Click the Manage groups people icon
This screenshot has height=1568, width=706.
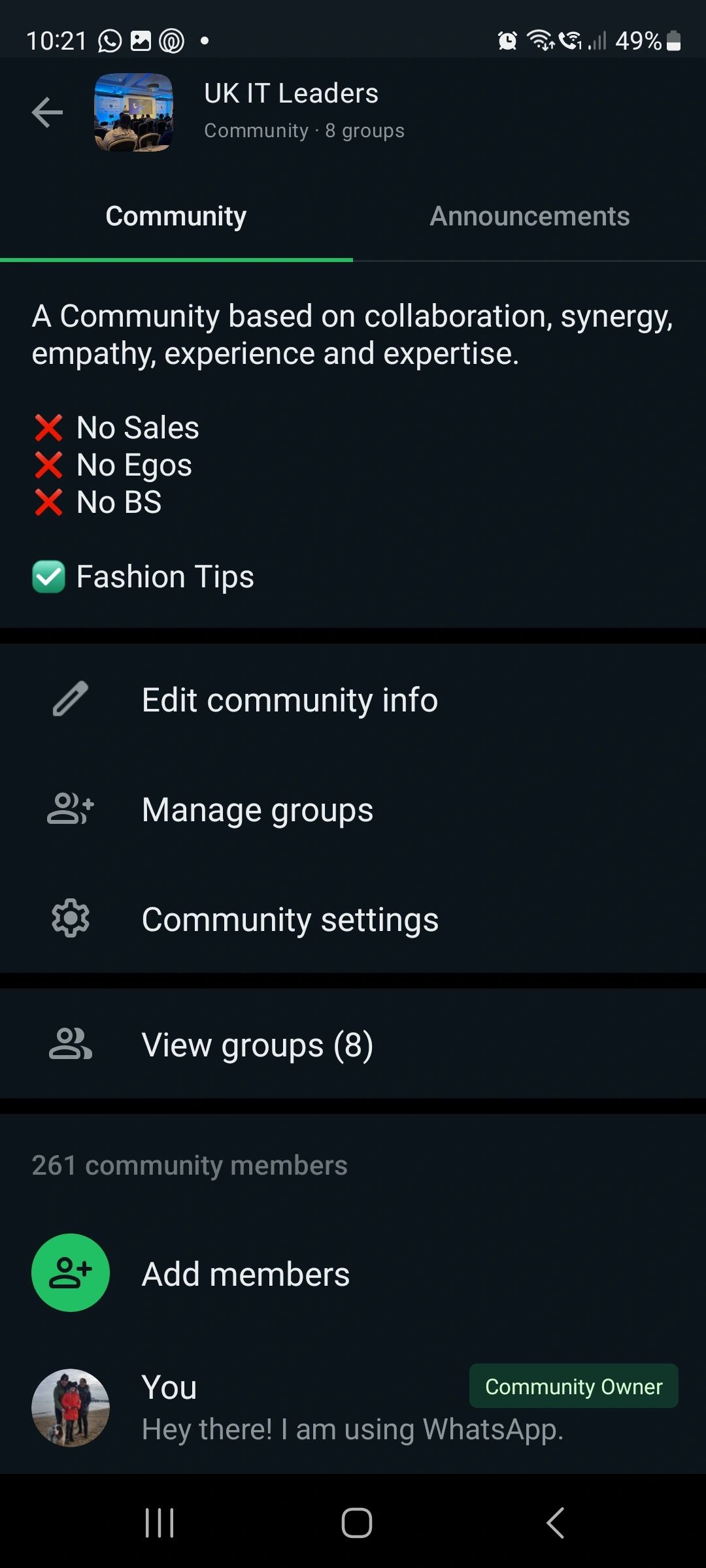pos(71,809)
